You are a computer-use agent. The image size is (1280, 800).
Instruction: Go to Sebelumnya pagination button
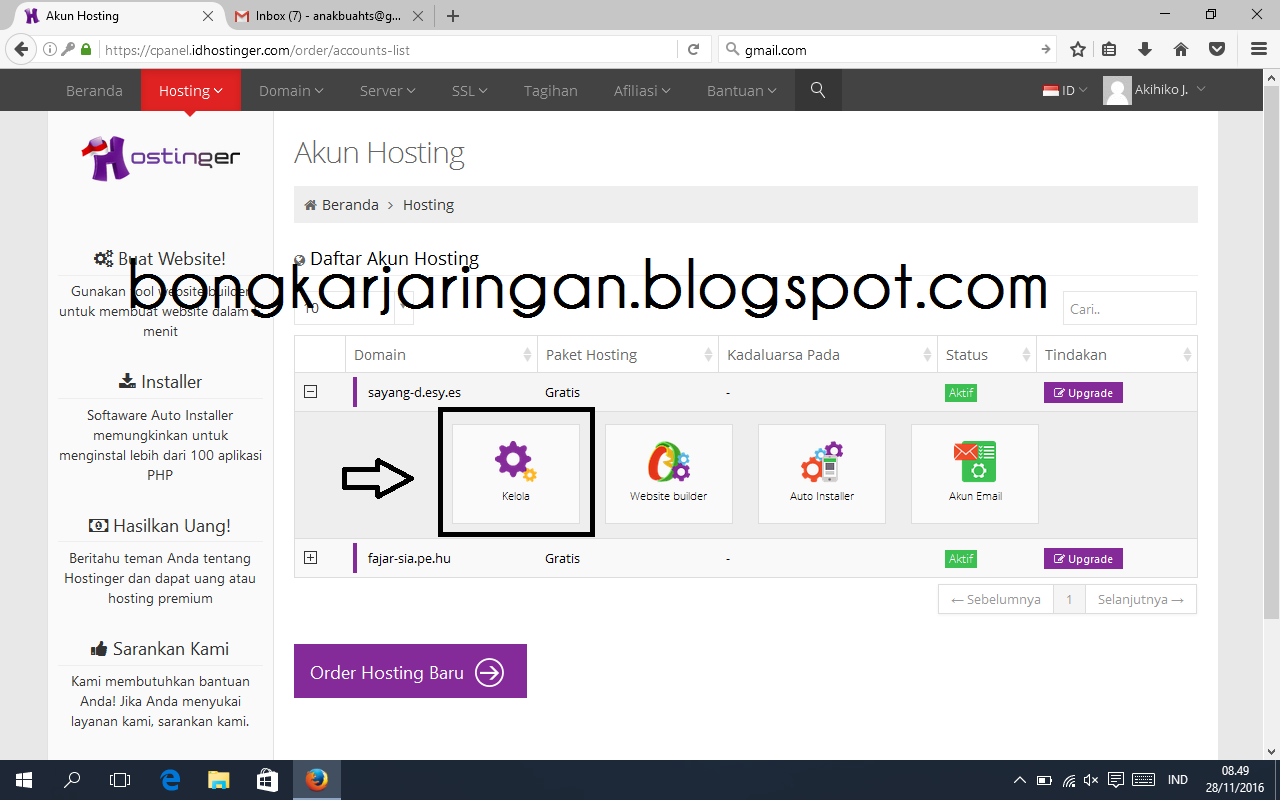point(996,599)
